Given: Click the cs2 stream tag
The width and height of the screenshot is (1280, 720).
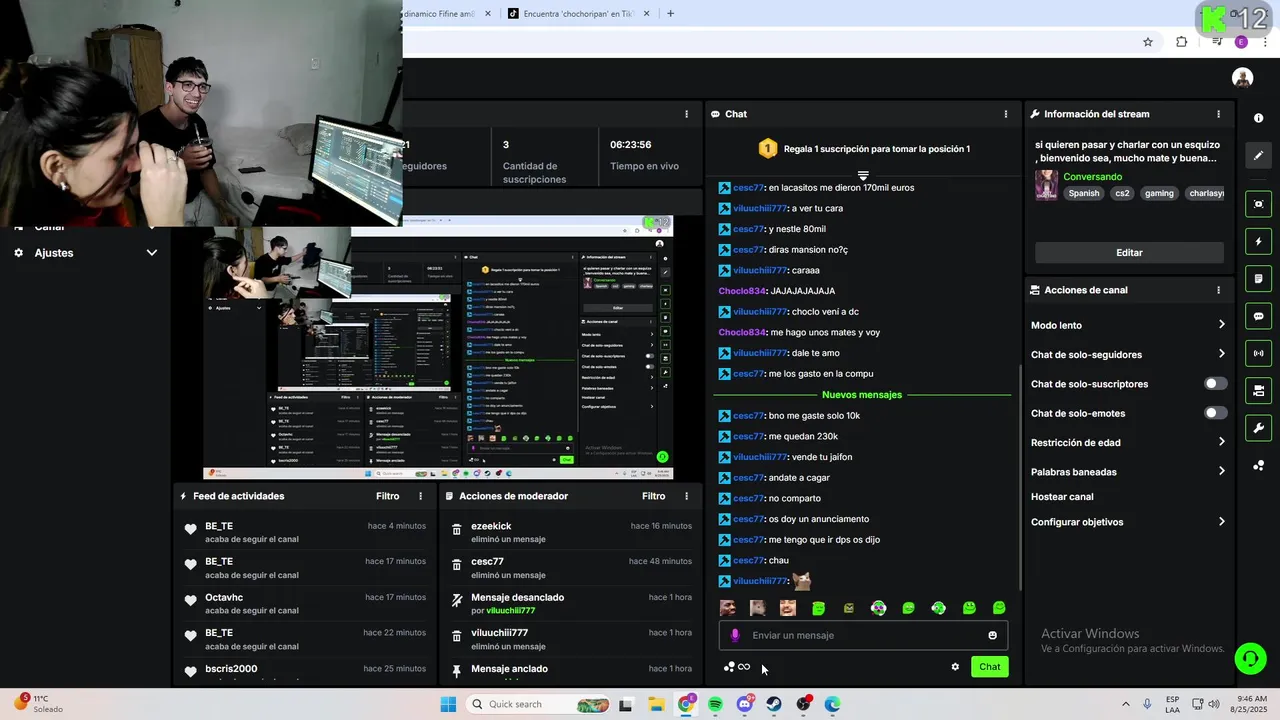Looking at the screenshot, I should pos(1123,193).
